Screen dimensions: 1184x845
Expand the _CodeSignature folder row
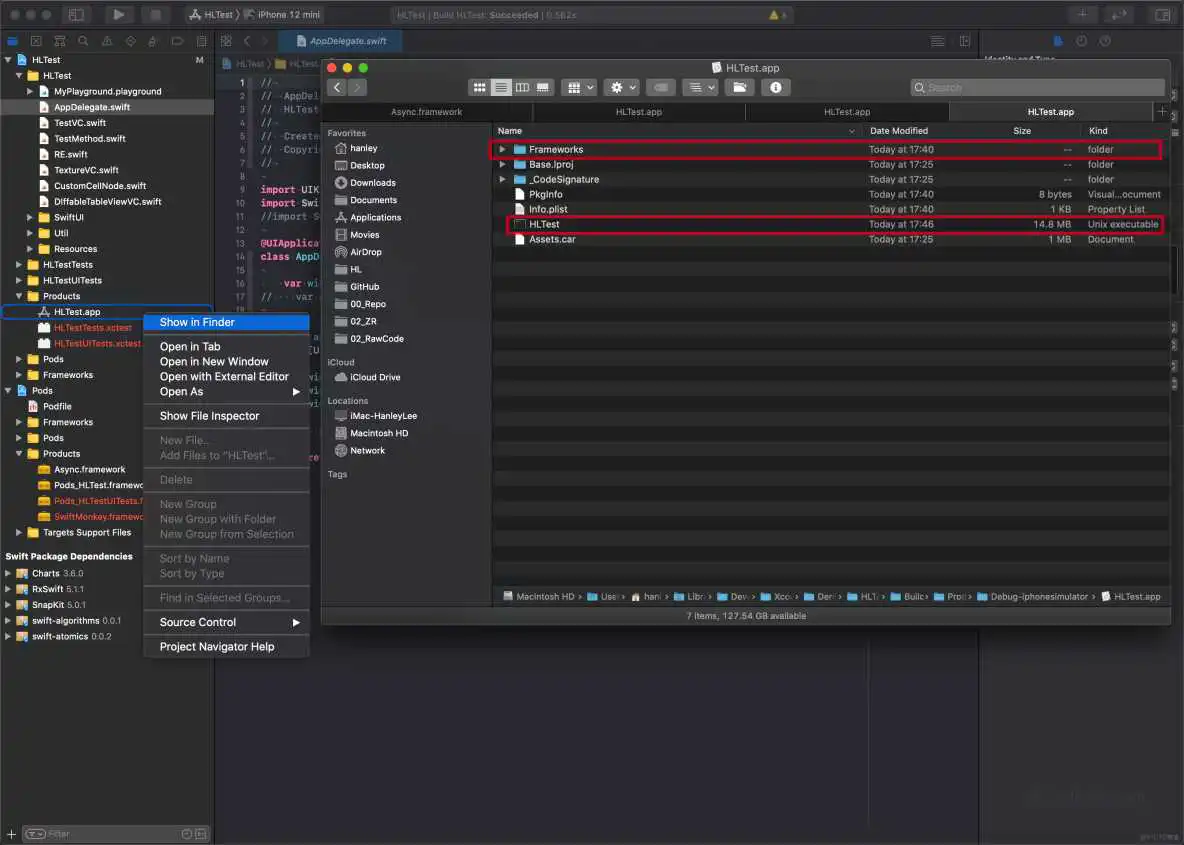[502, 180]
